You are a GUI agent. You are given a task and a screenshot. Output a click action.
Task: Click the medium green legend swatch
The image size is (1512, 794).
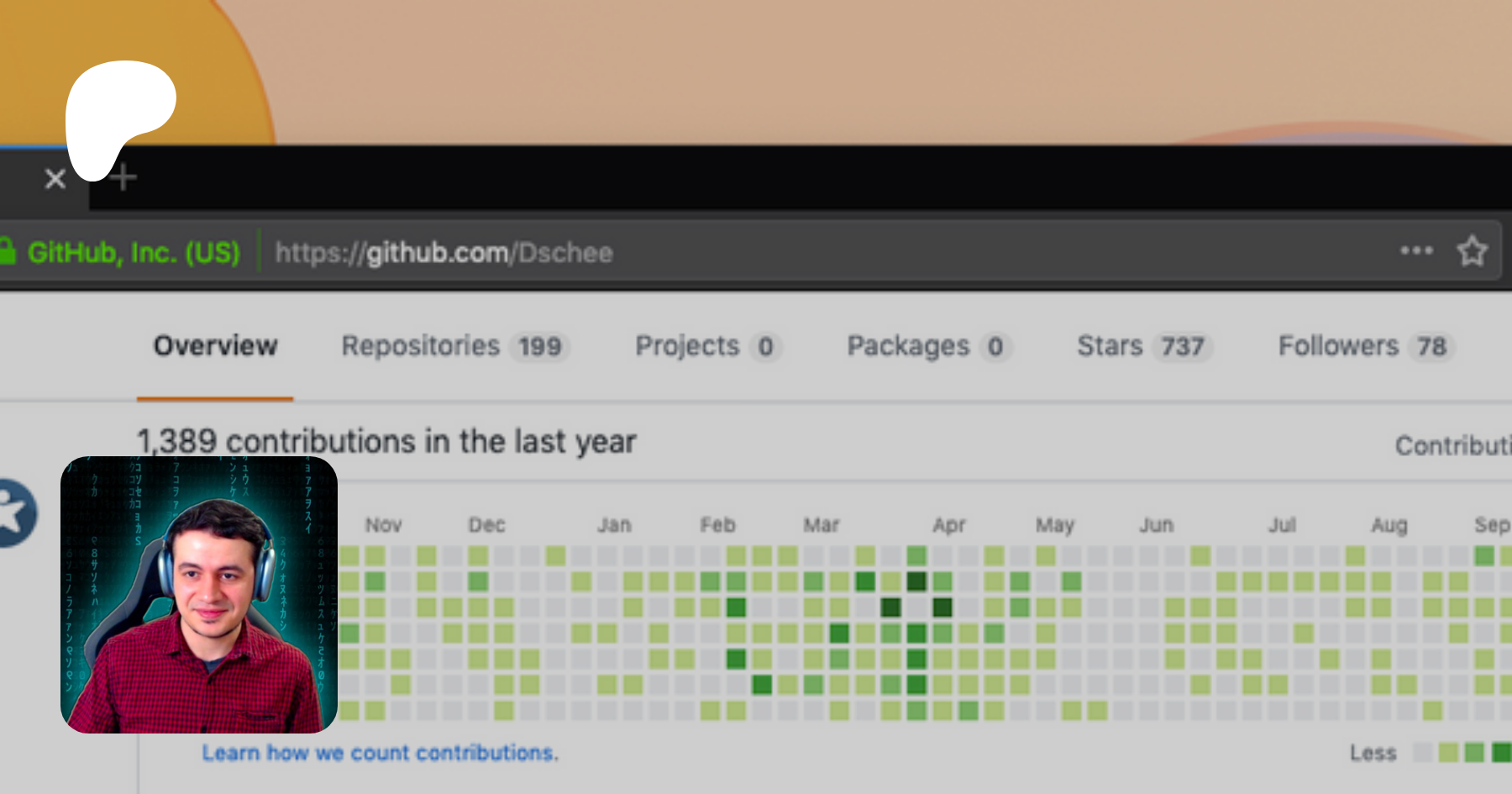(x=1474, y=752)
